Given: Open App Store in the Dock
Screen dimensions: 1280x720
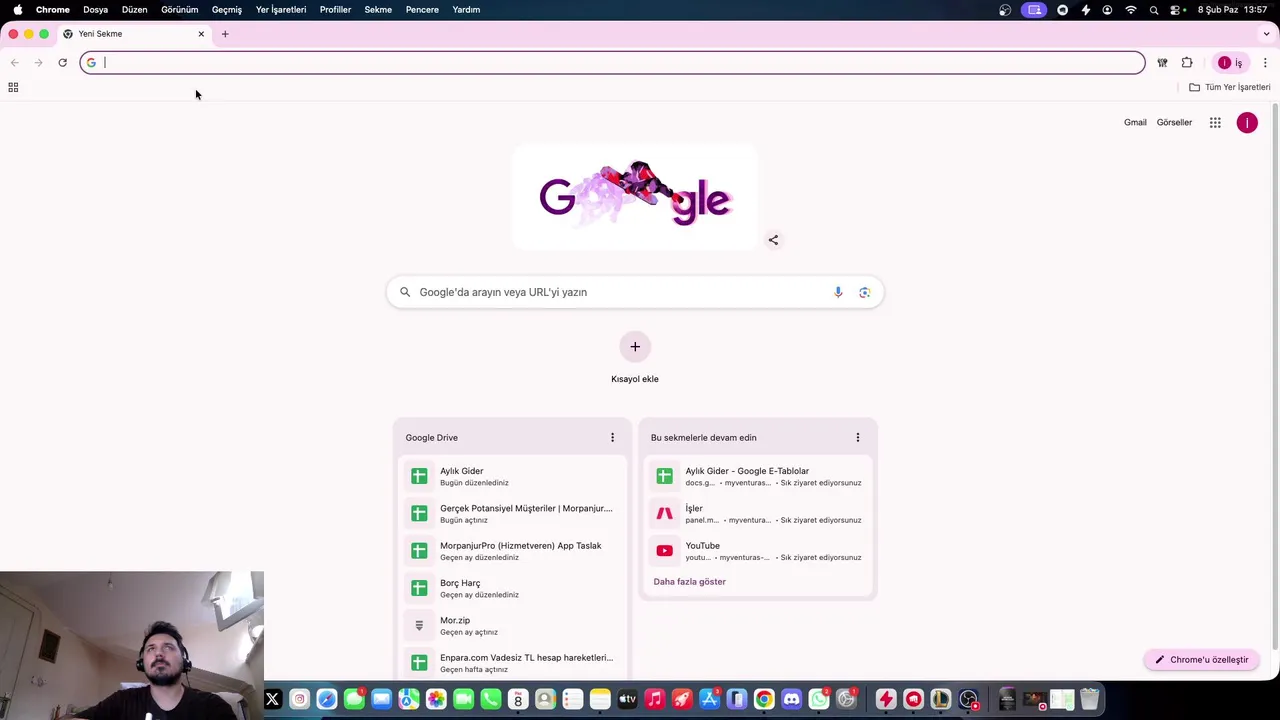Looking at the screenshot, I should click(710, 699).
